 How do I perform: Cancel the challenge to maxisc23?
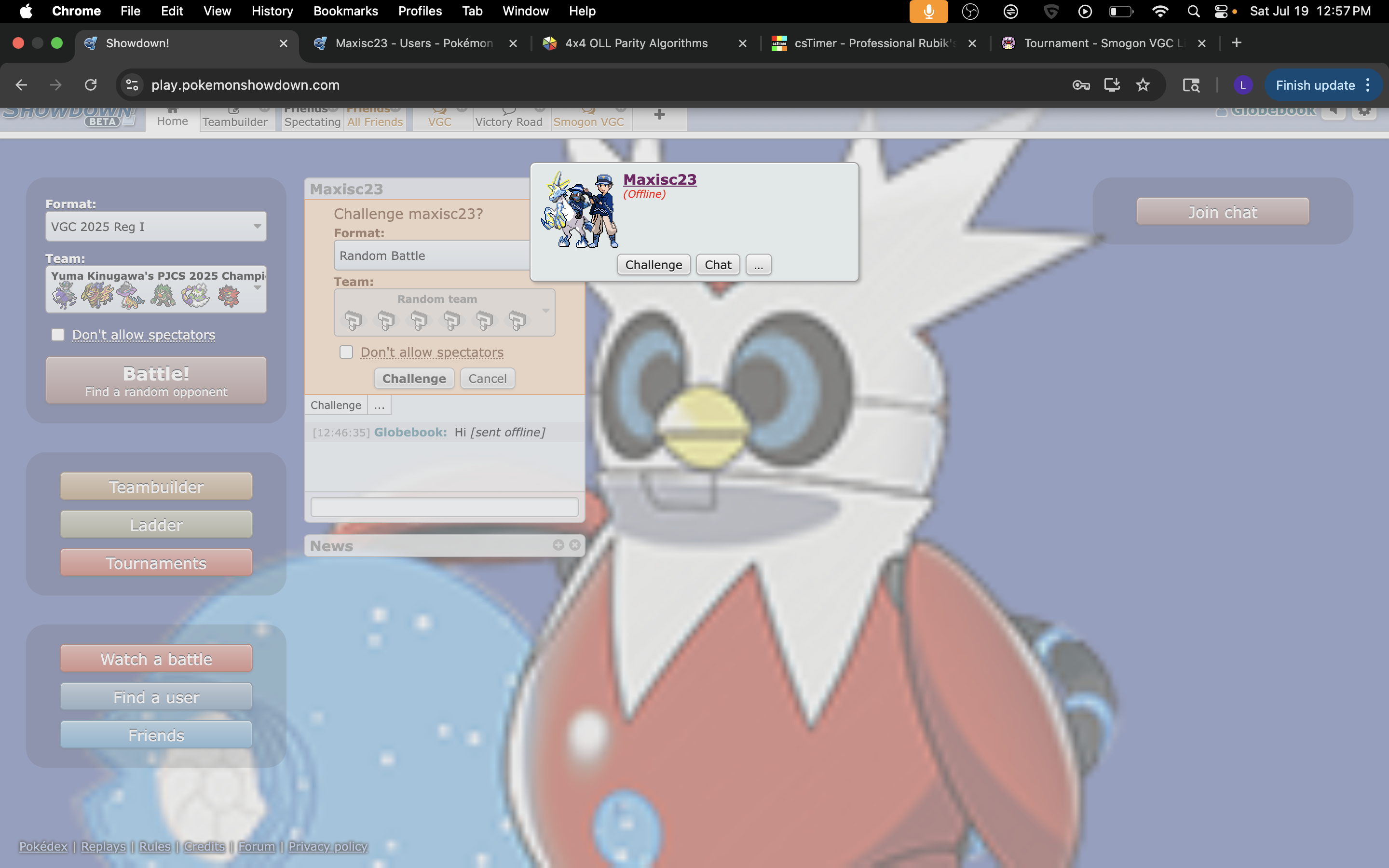point(487,379)
